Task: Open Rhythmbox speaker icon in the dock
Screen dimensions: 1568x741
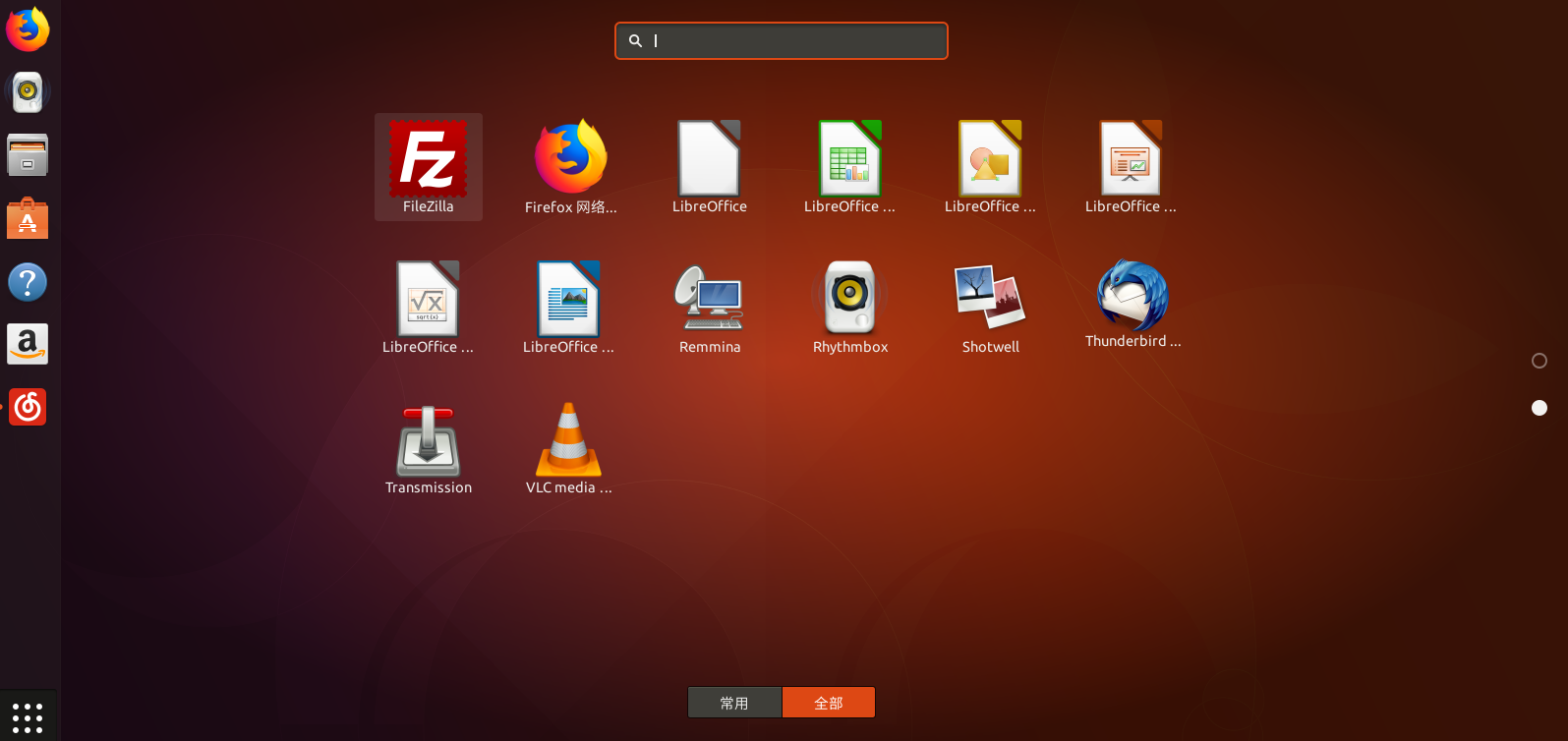Action: coord(28,92)
